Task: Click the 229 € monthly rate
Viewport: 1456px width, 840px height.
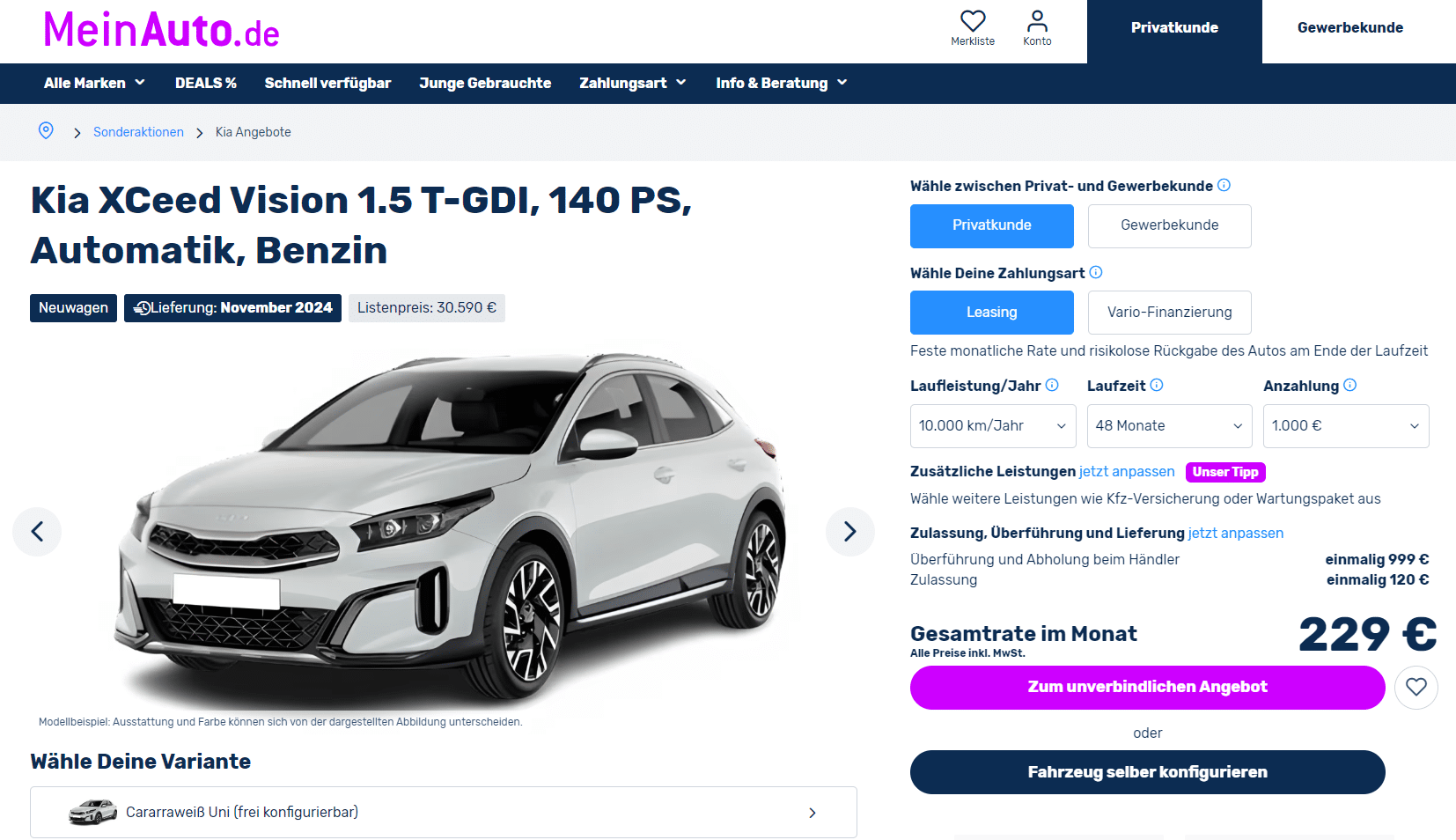Action: pyautogui.click(x=1367, y=635)
